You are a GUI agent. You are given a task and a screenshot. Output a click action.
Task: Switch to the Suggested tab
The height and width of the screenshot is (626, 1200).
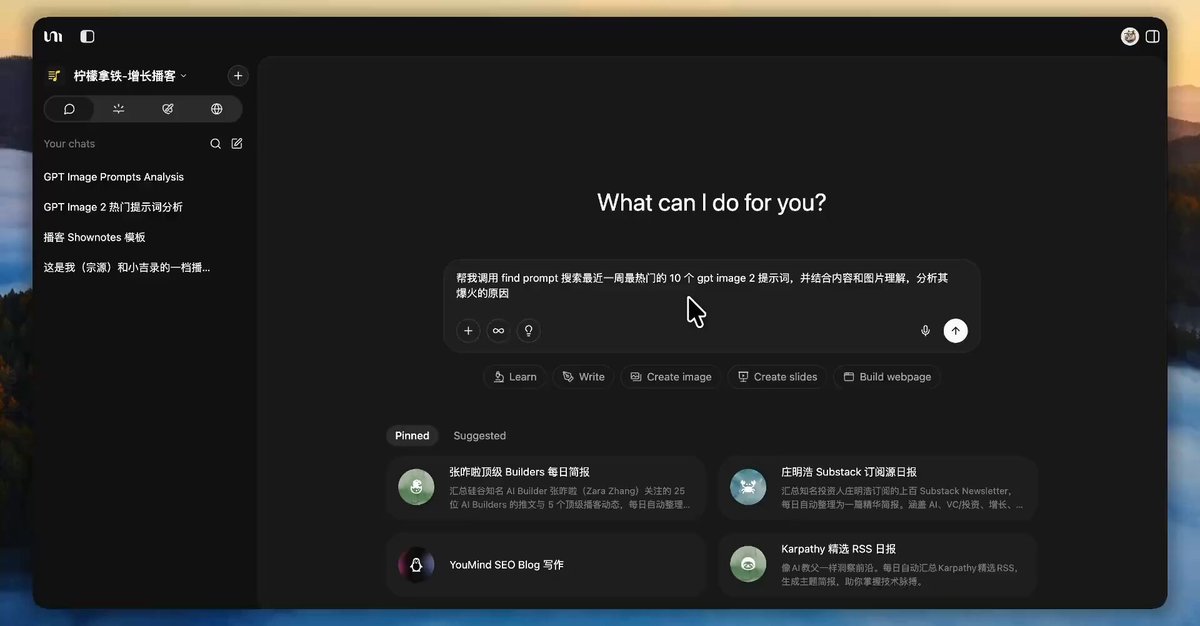pyautogui.click(x=480, y=436)
